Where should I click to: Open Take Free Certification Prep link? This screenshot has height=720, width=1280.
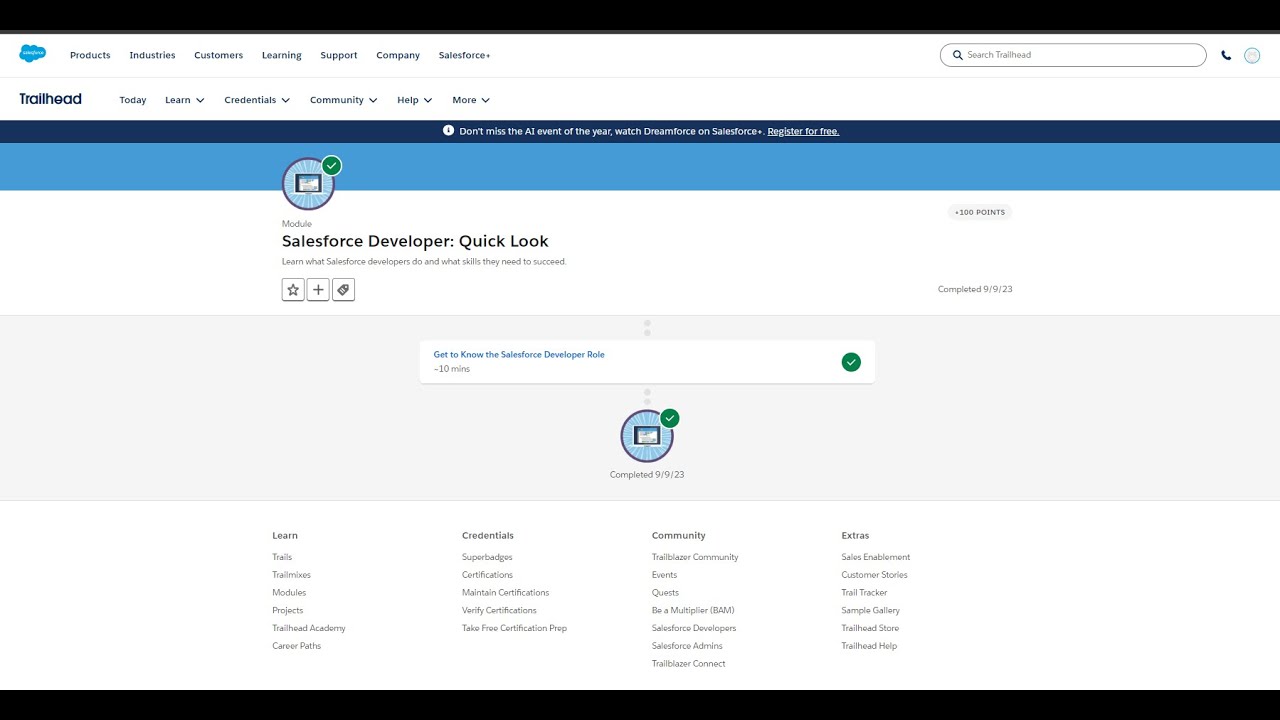click(514, 628)
